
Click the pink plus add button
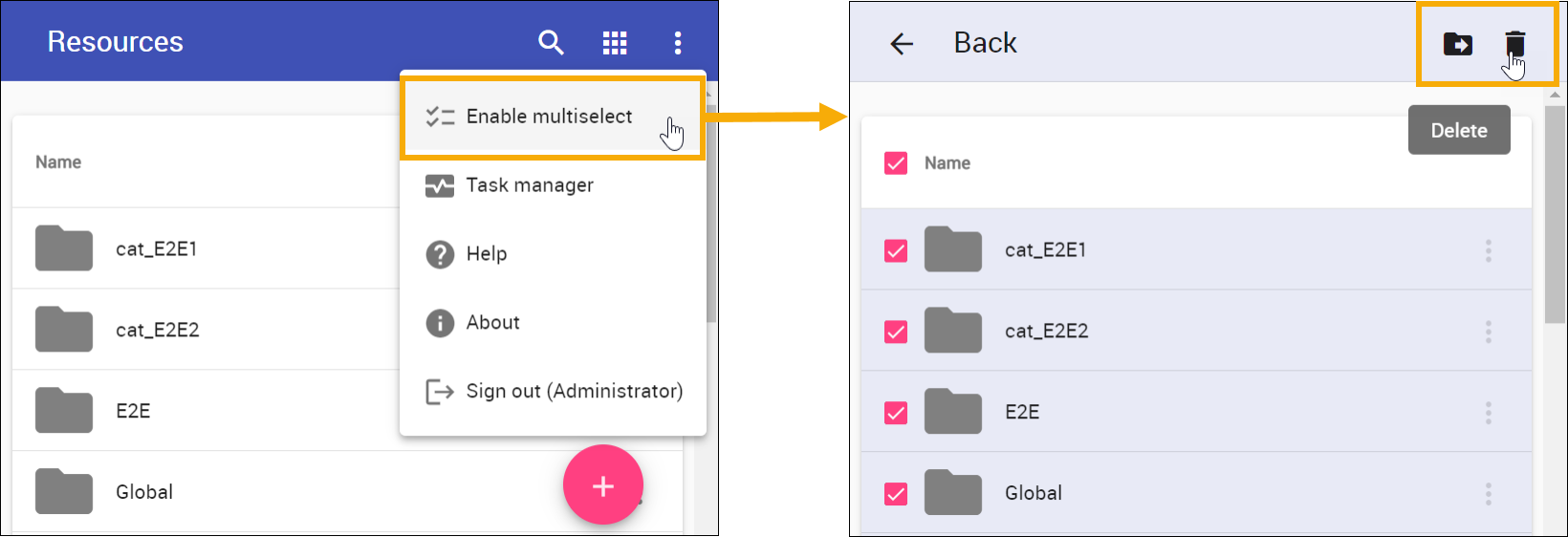click(x=603, y=485)
